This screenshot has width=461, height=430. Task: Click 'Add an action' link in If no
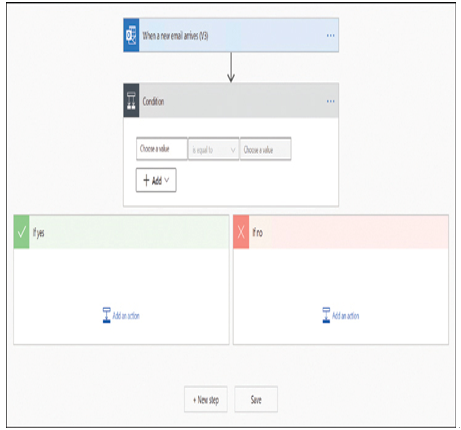pos(346,316)
